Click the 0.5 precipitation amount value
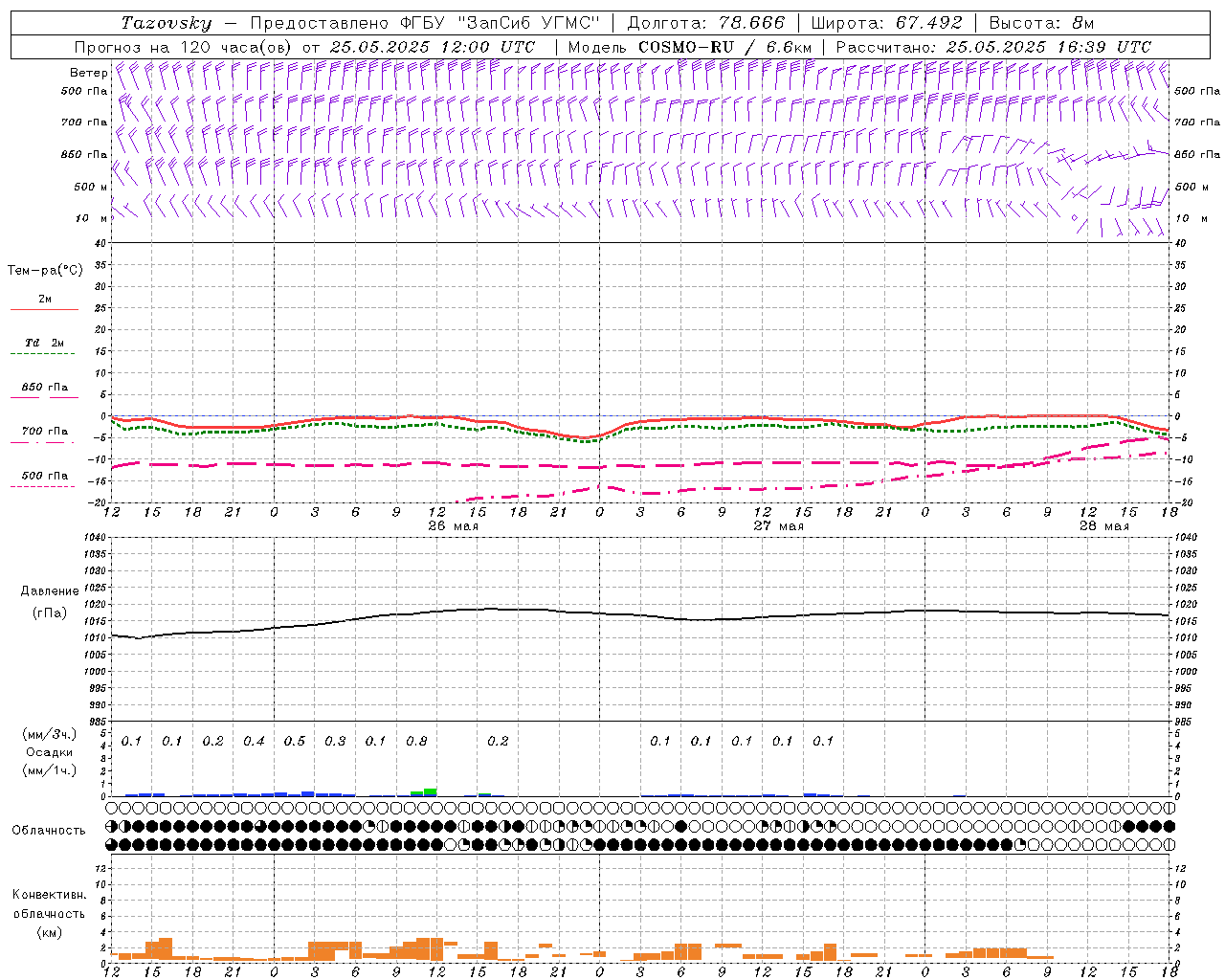Screen dimensions: 1225x980 pyautogui.click(x=294, y=741)
